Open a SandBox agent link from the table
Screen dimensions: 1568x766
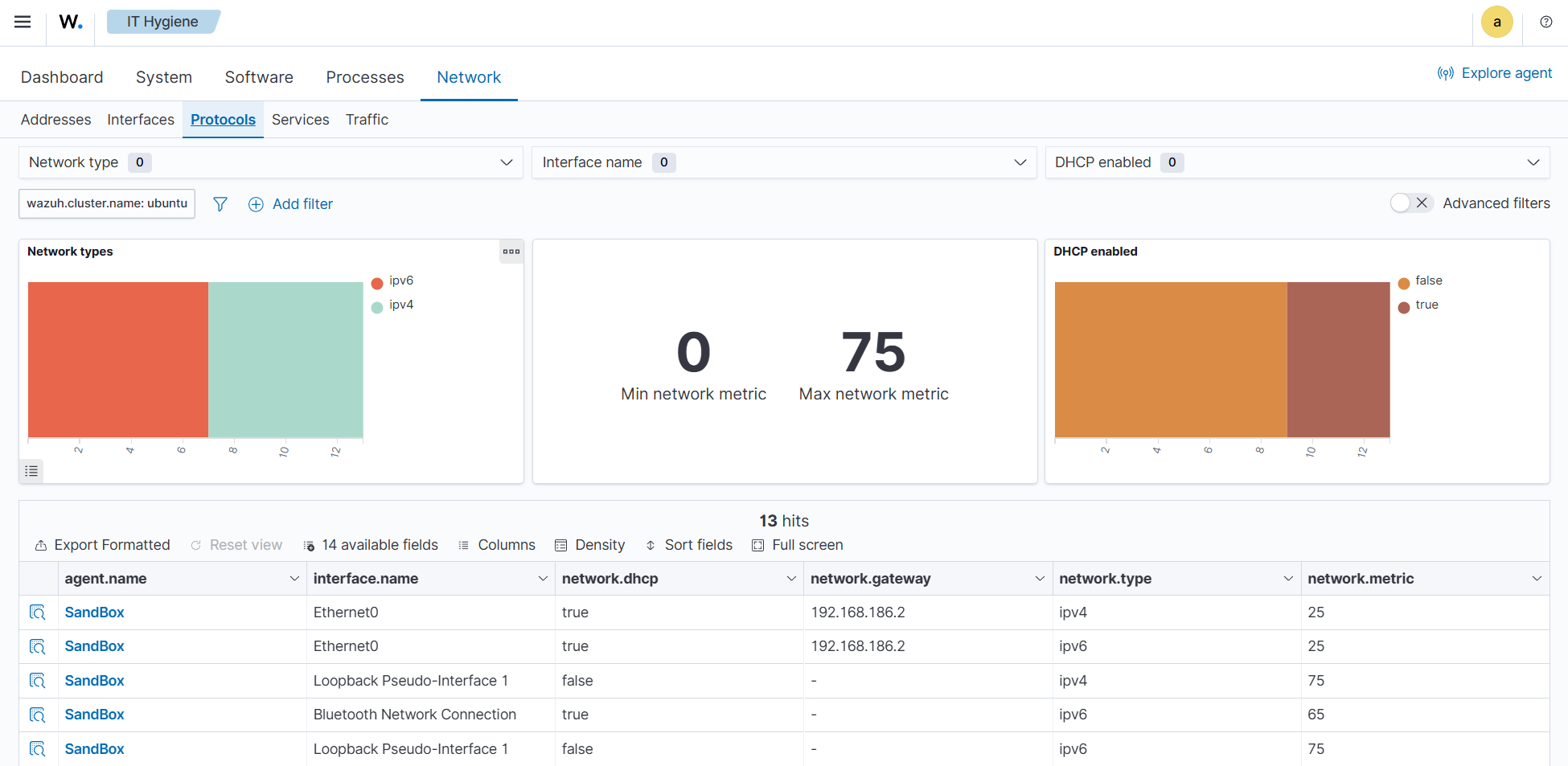point(94,612)
